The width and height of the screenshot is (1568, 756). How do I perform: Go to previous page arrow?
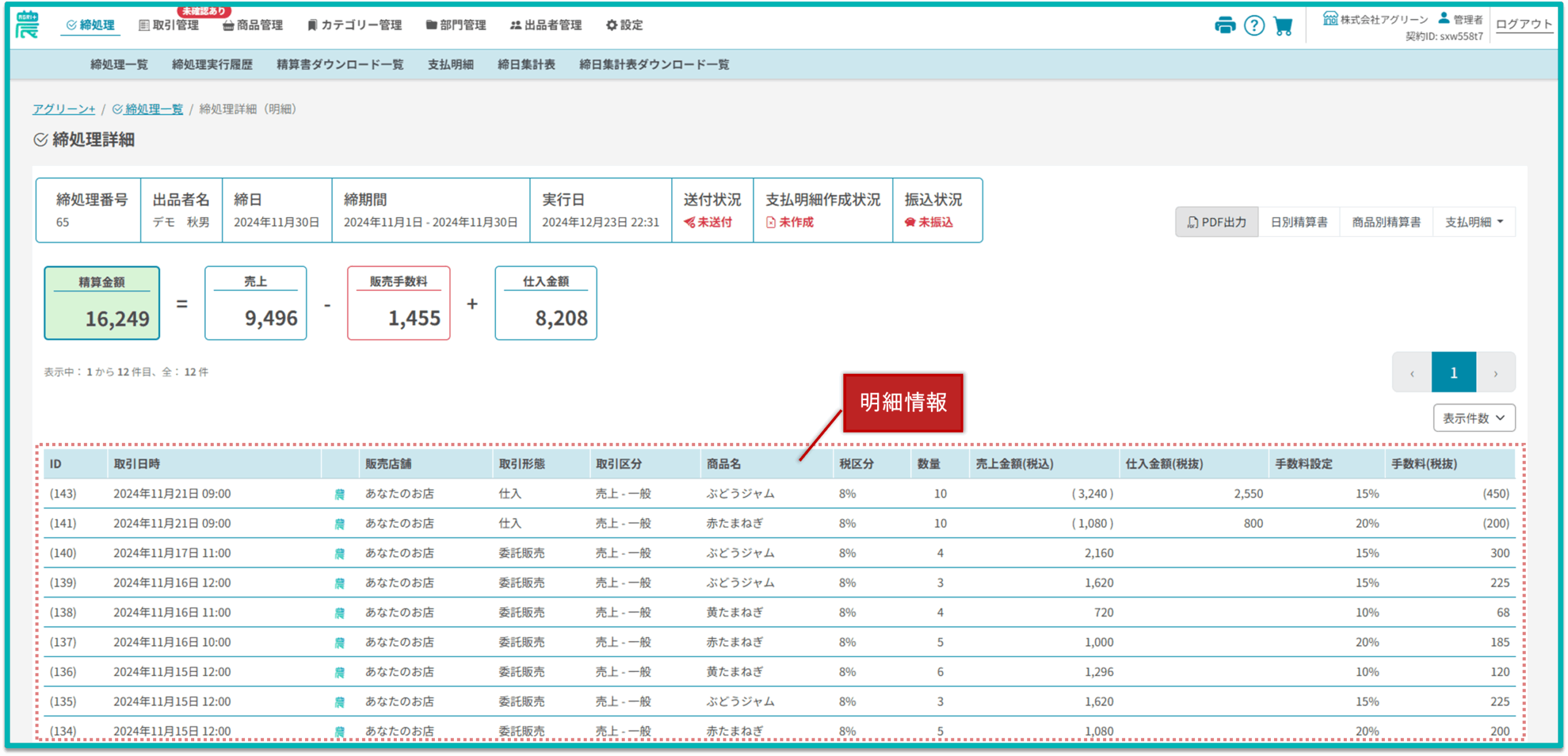[x=1412, y=373]
